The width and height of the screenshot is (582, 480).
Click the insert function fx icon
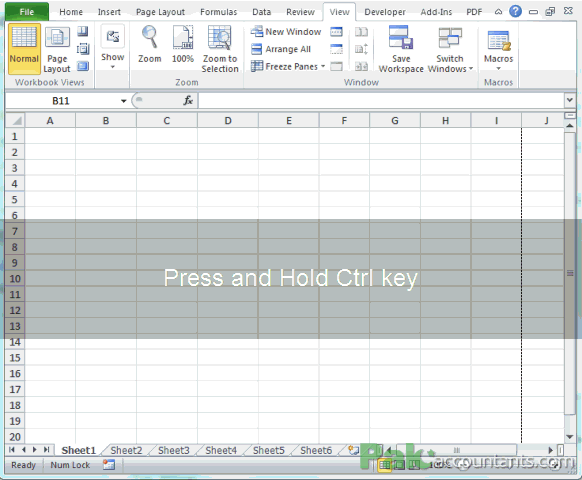point(188,100)
